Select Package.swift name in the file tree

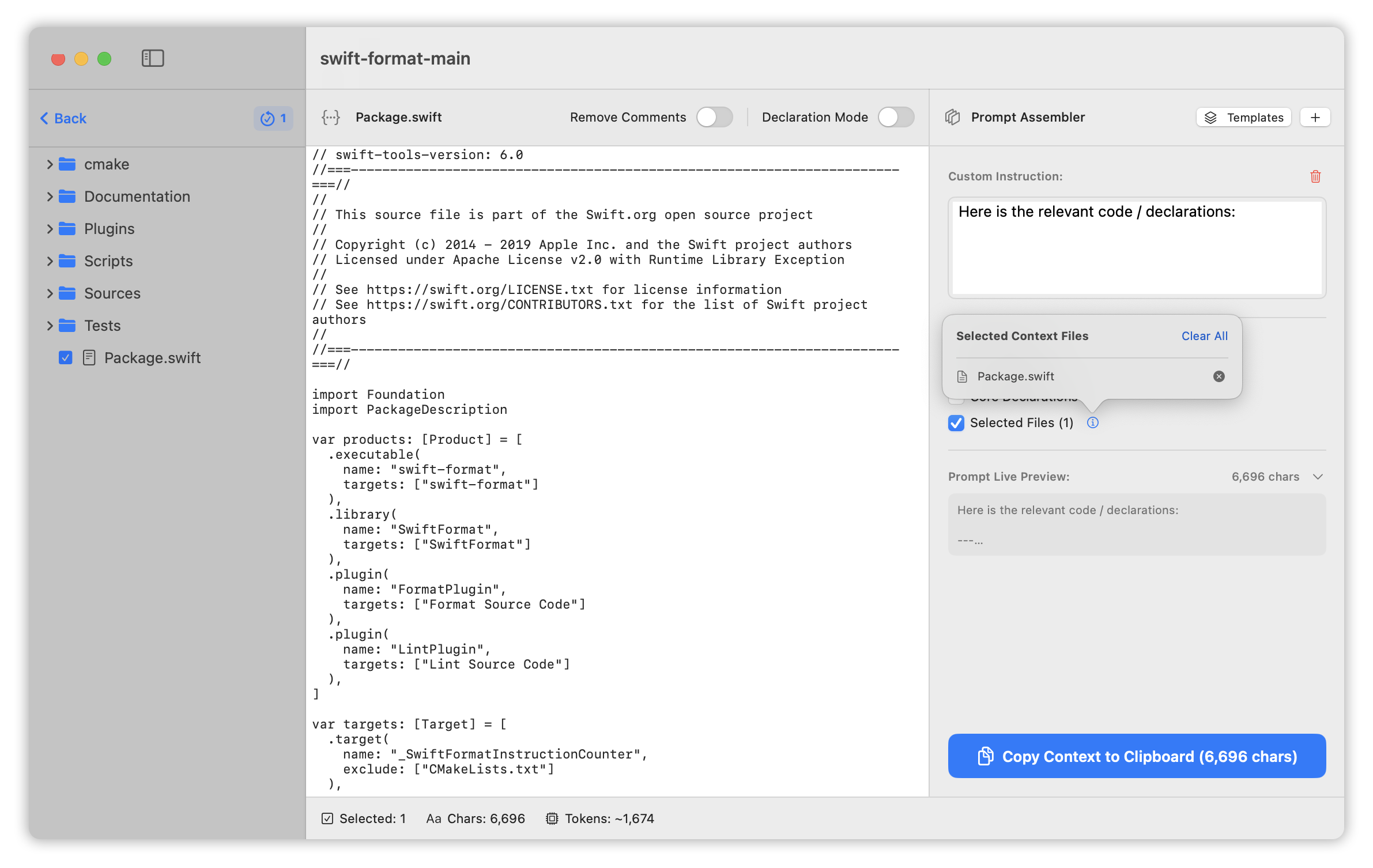[152, 358]
